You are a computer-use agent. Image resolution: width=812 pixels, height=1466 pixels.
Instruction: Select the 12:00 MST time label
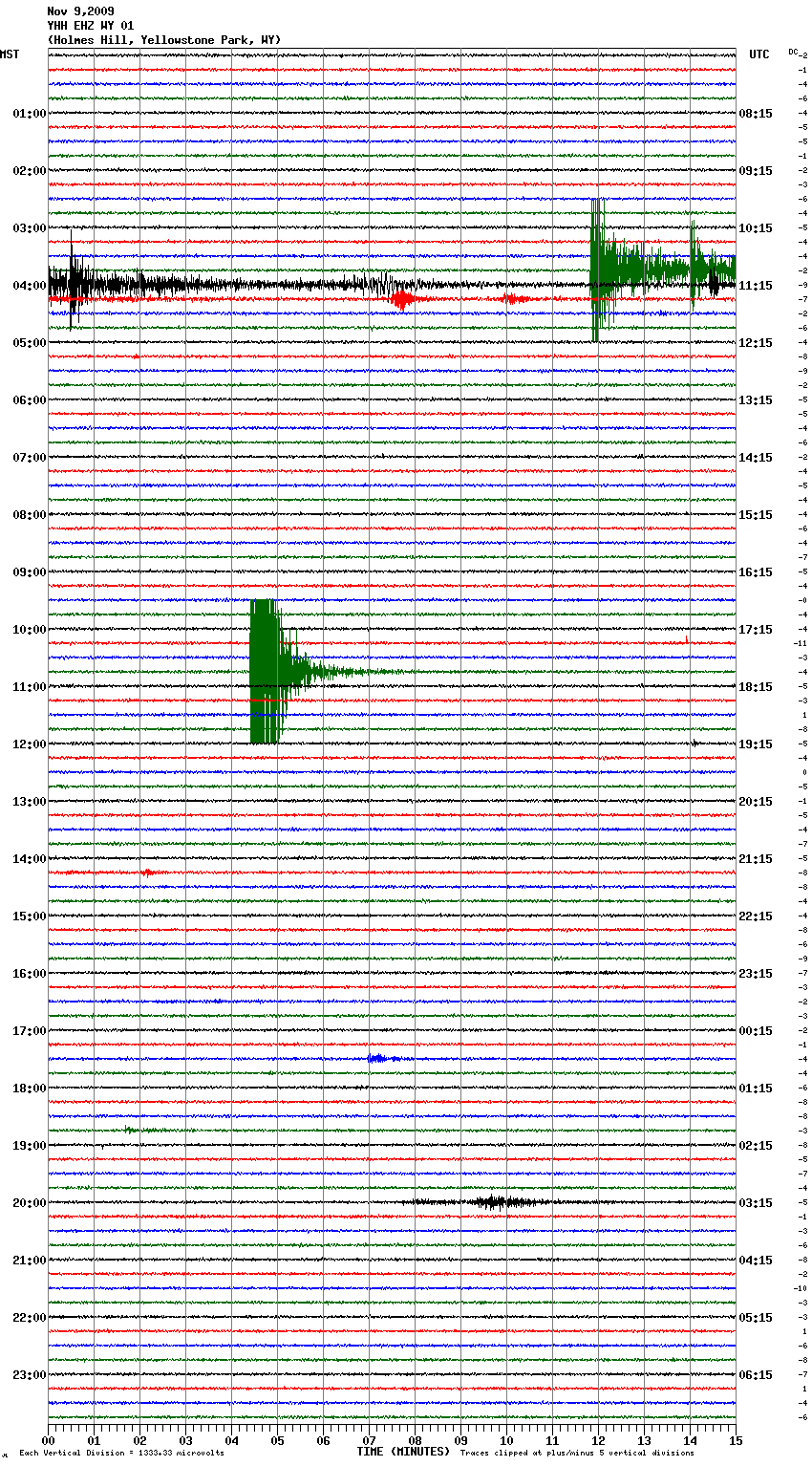point(30,744)
